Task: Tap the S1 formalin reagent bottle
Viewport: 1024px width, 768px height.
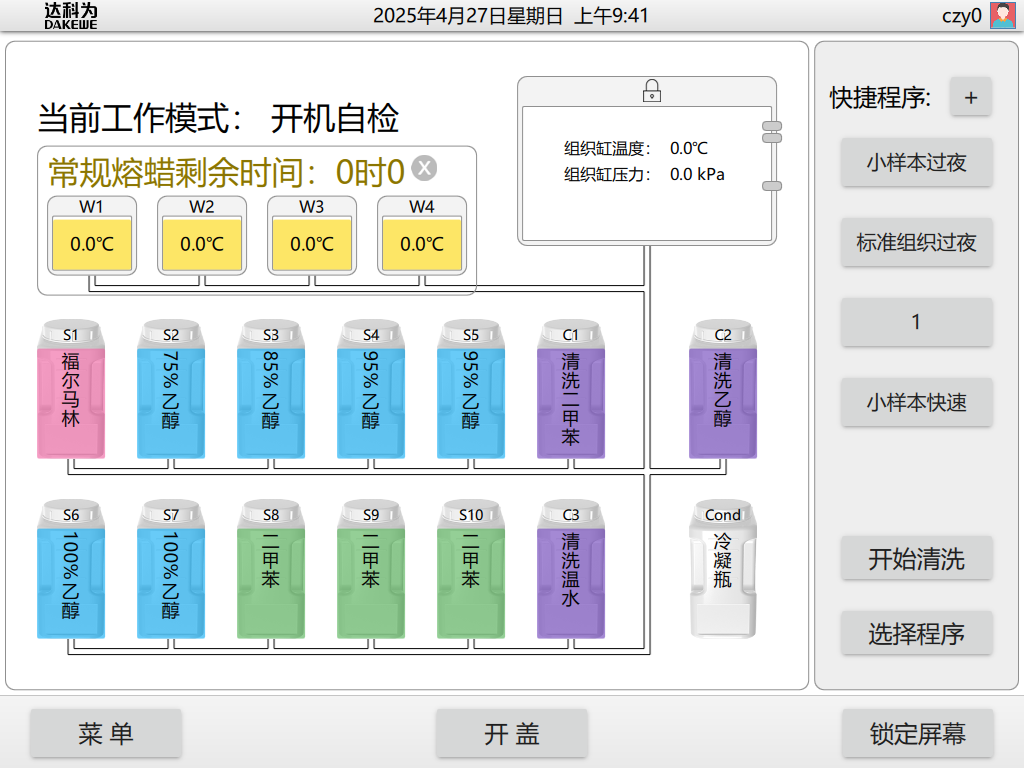Action: (71, 390)
